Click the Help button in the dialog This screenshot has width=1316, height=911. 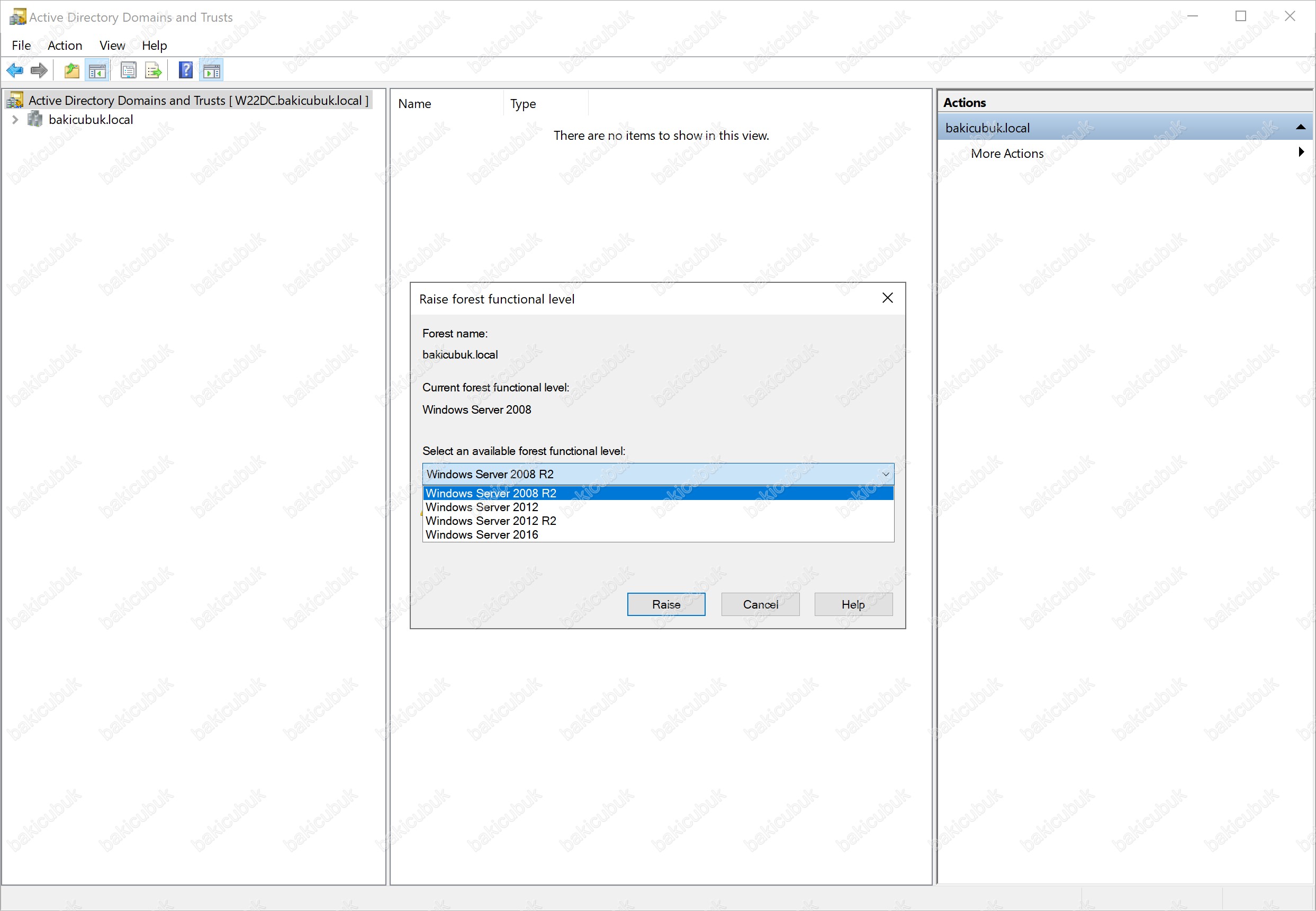[853, 604]
